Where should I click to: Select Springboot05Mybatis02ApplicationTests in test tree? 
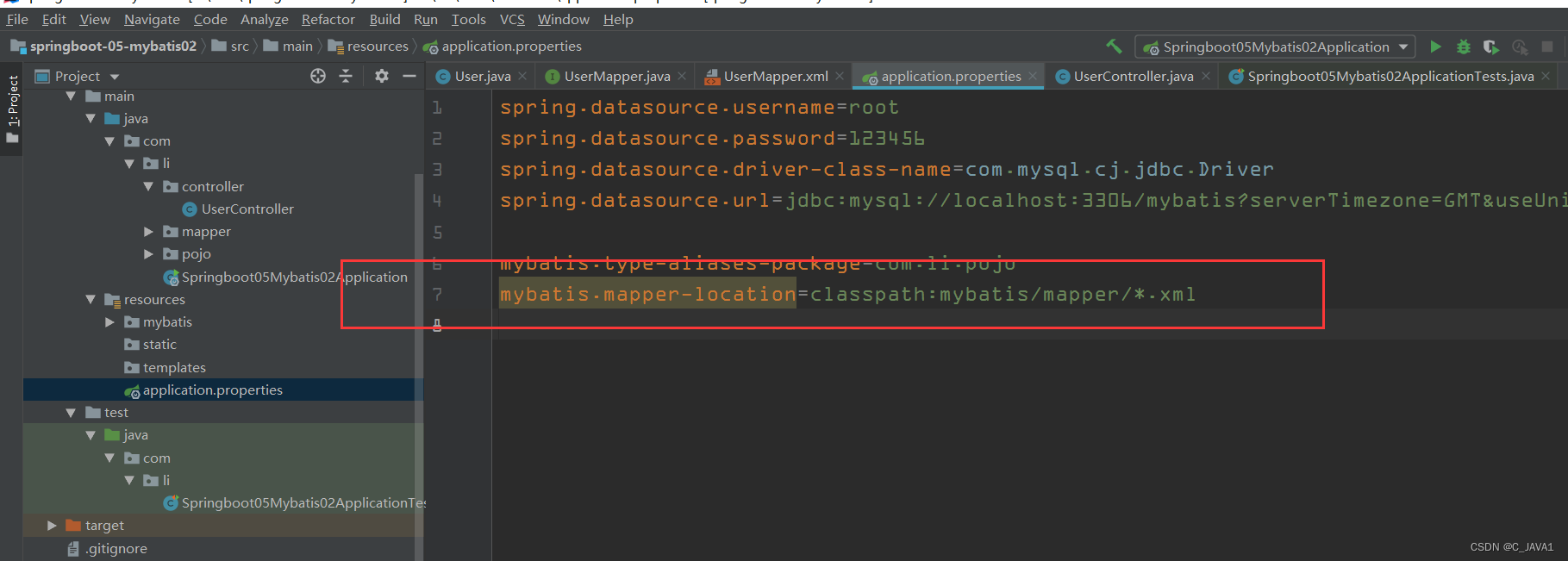[x=294, y=503]
